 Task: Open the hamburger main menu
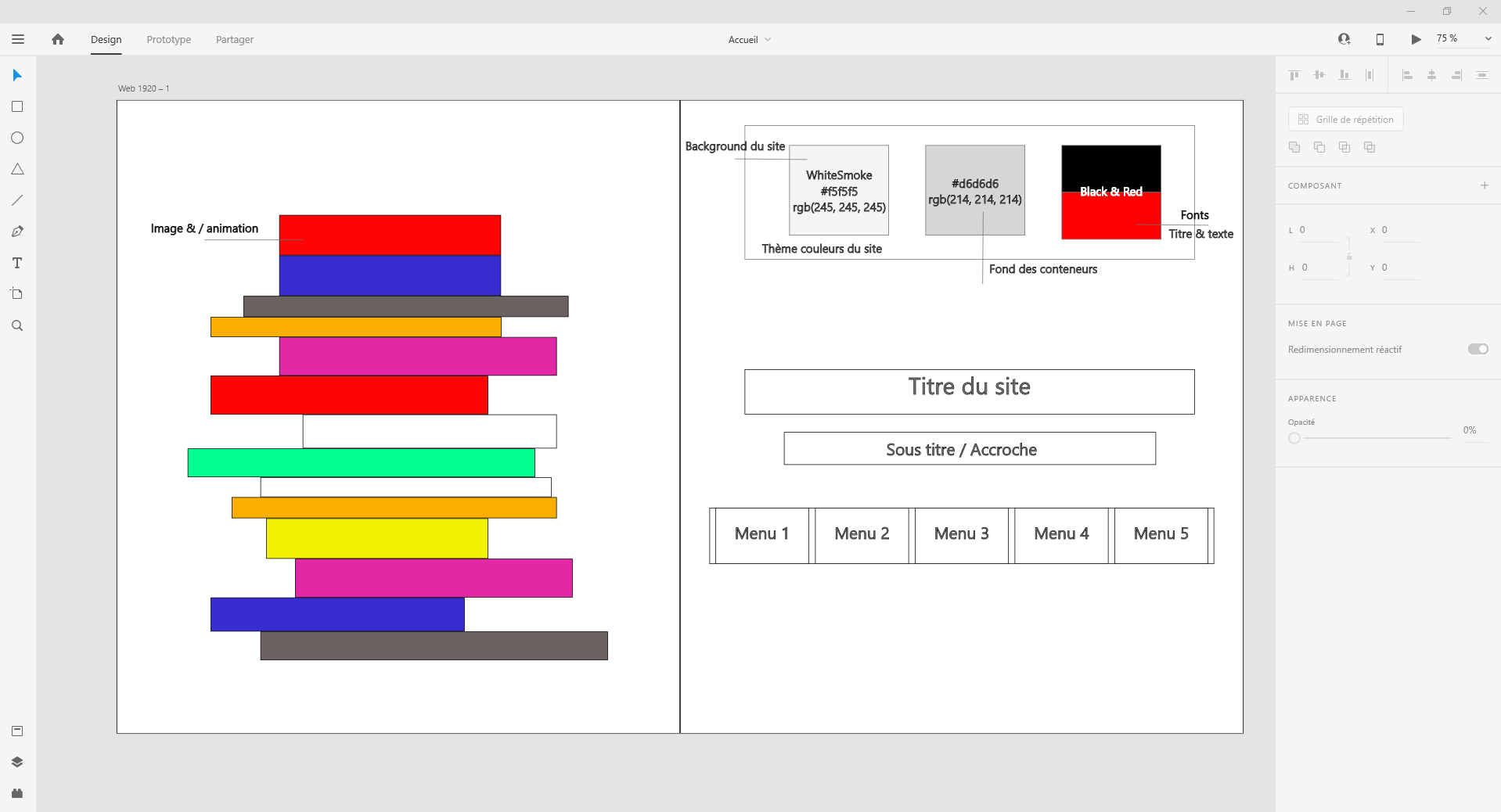[x=18, y=39]
